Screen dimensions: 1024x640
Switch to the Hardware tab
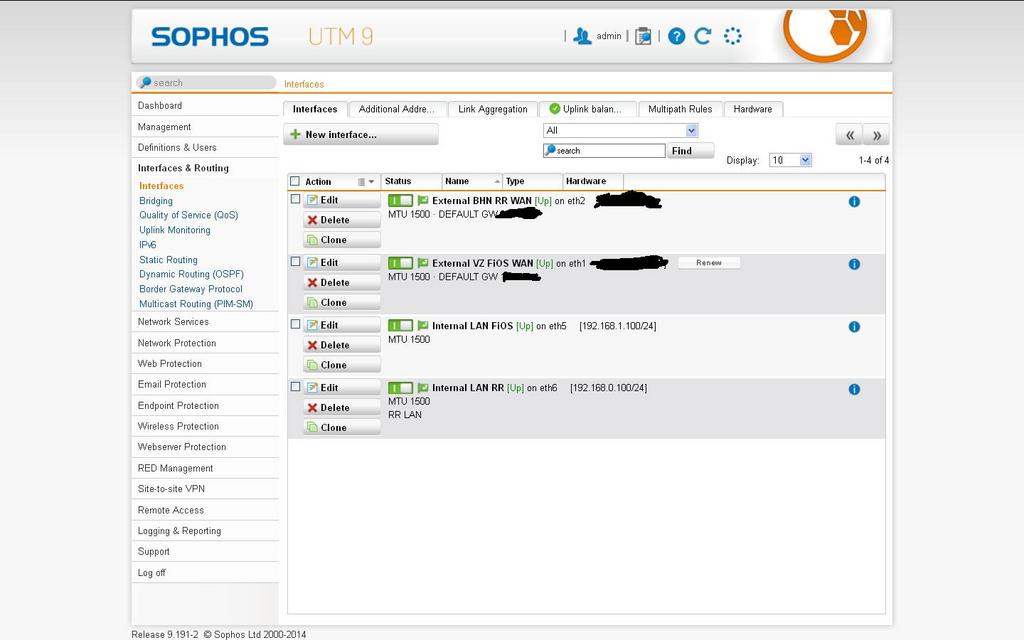753,109
